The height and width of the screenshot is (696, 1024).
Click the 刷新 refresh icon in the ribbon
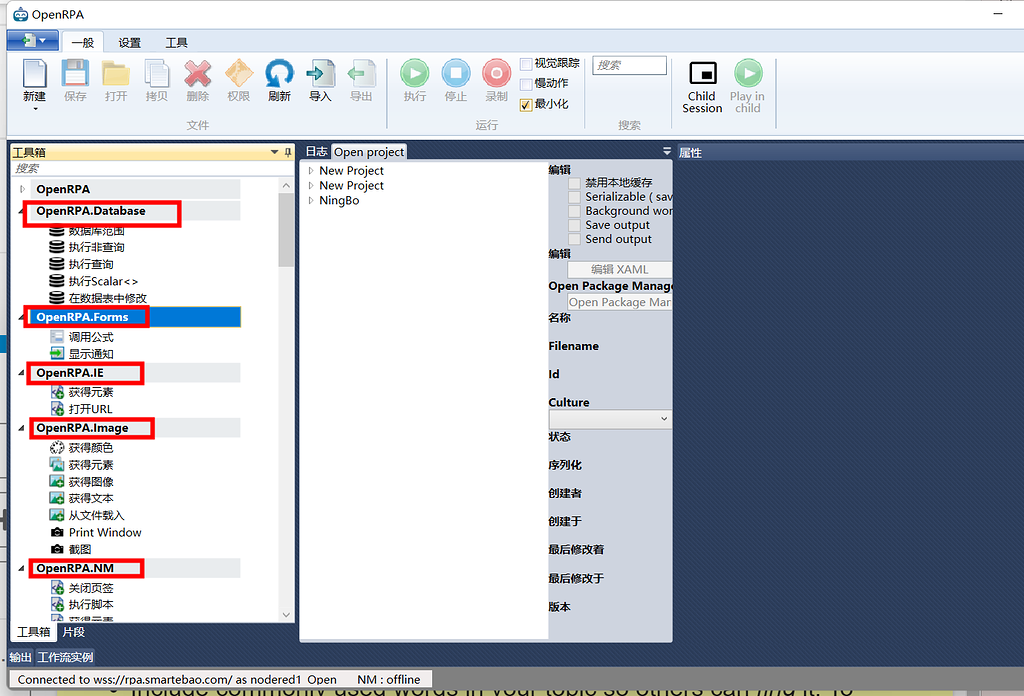point(279,75)
